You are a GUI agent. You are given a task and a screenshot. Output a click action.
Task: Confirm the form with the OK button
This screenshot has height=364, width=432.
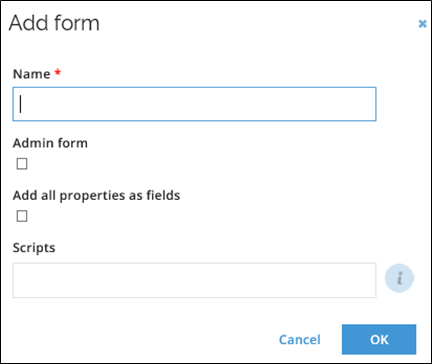pos(379,339)
